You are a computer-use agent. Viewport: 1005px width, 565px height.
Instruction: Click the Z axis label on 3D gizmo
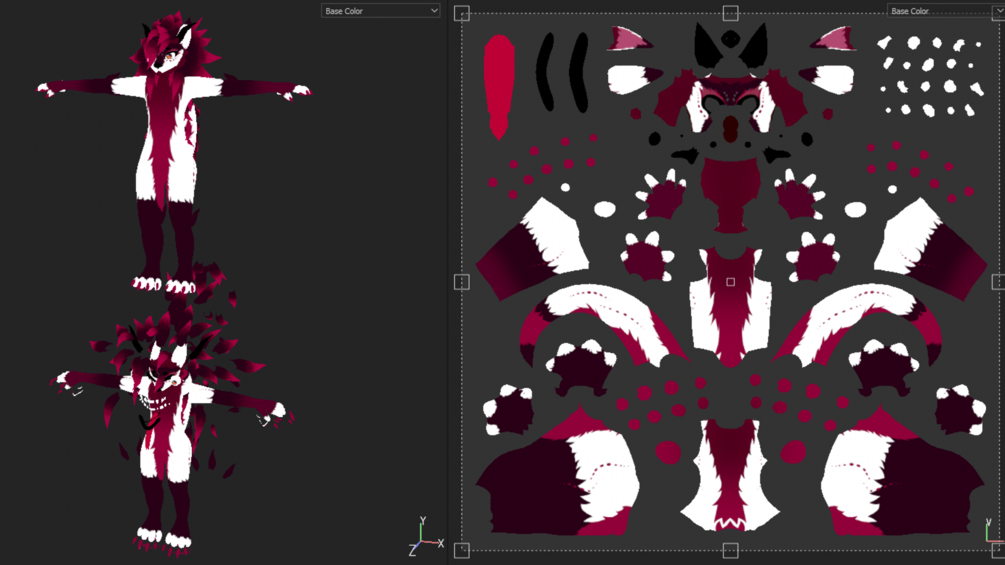tap(412, 551)
